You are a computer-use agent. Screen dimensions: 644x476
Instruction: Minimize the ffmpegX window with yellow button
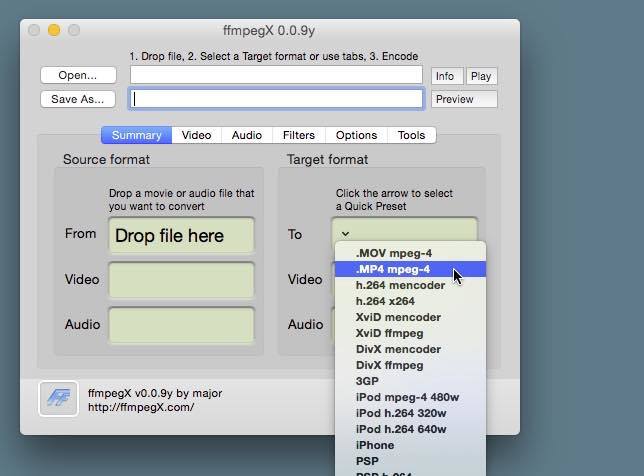pos(54,30)
